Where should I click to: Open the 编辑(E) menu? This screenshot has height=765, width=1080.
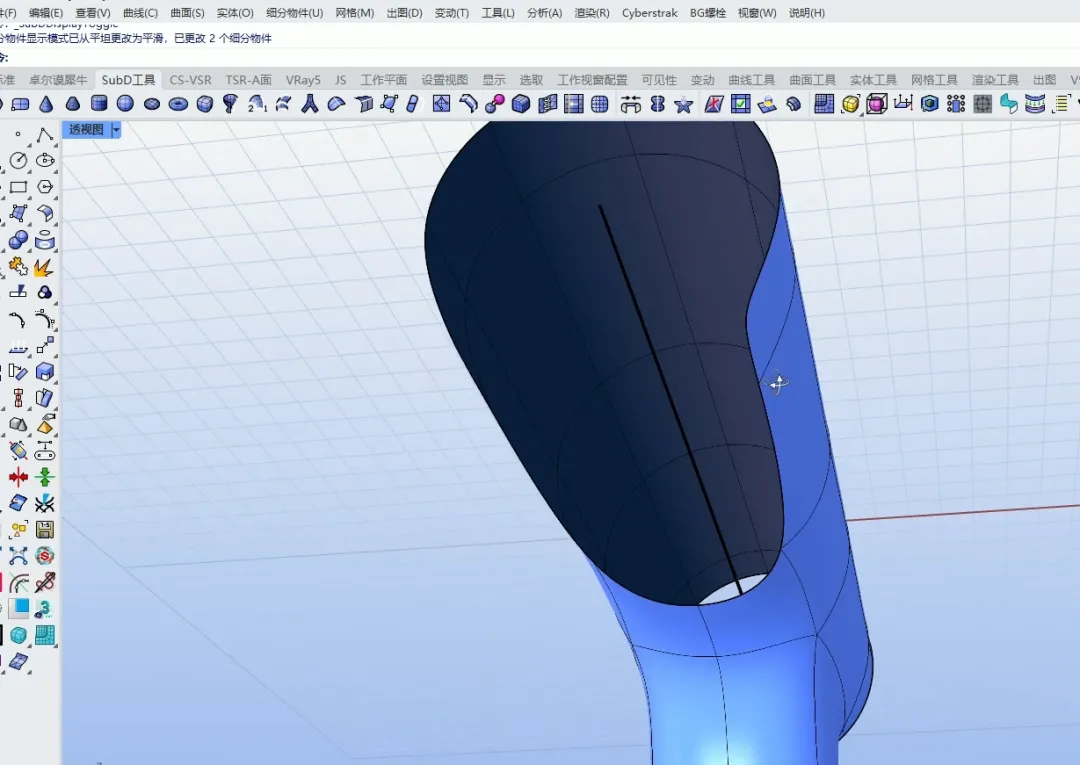pyautogui.click(x=45, y=12)
